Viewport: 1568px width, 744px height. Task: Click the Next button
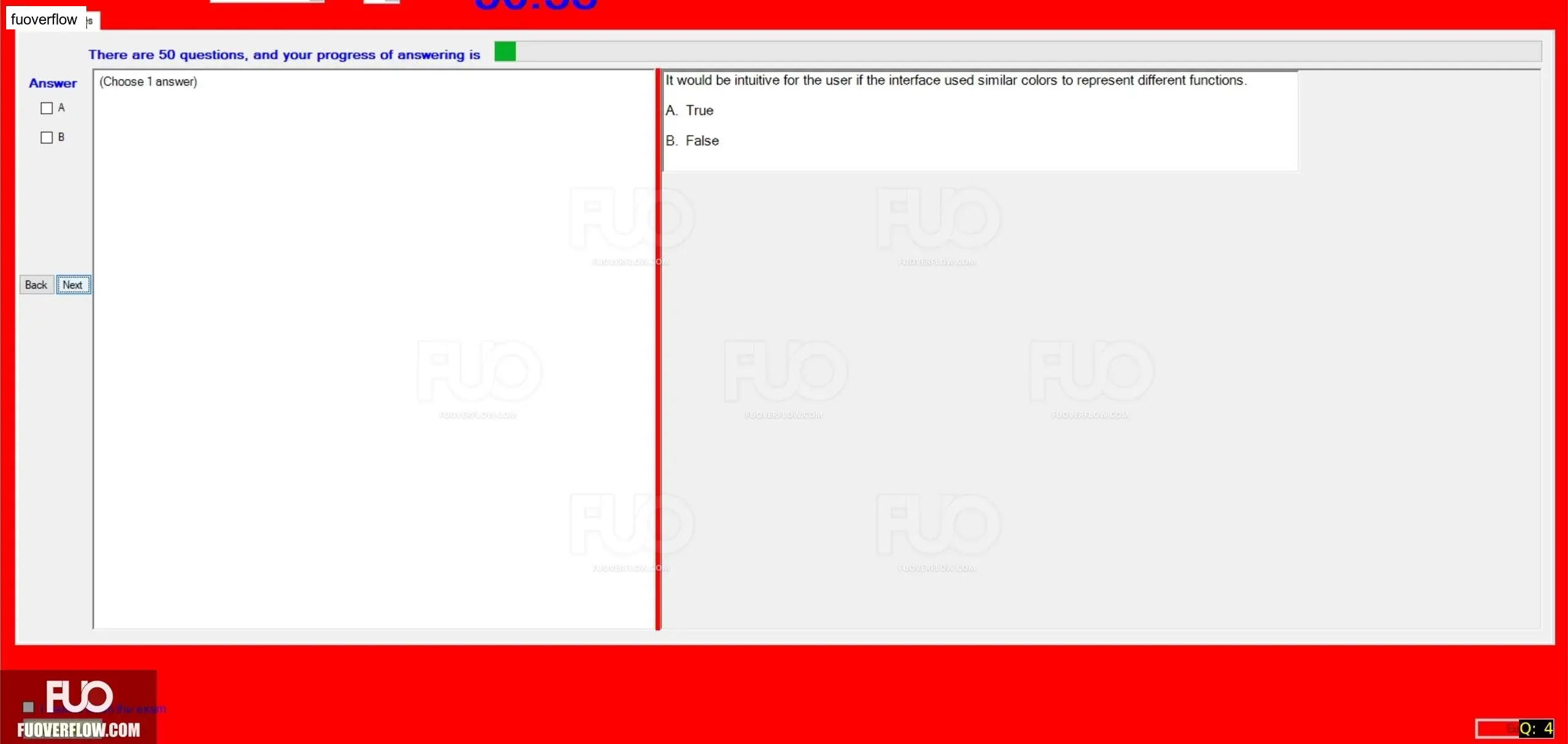[73, 285]
